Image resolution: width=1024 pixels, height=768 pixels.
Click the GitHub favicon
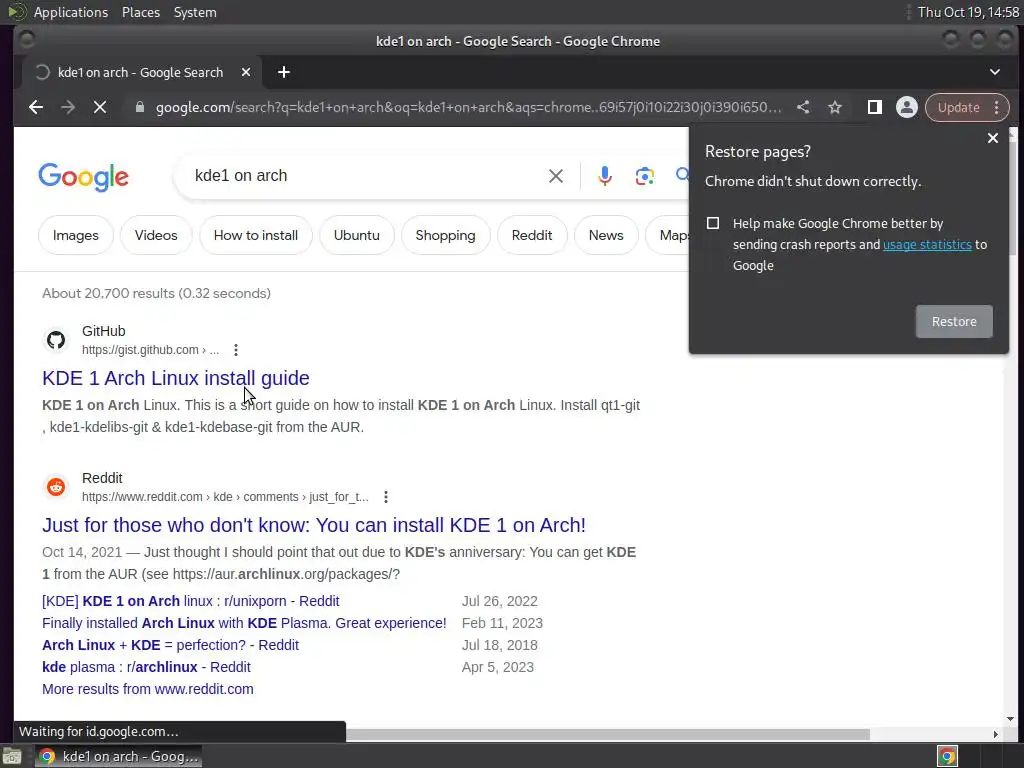[x=56, y=340]
